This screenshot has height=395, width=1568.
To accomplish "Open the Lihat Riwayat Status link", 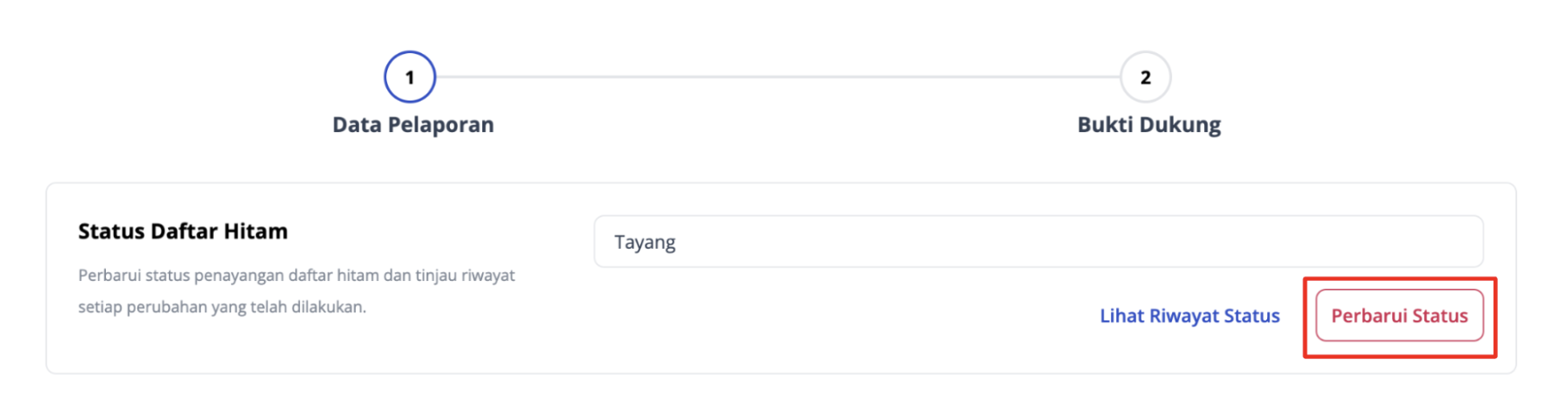I will pos(1190,316).
